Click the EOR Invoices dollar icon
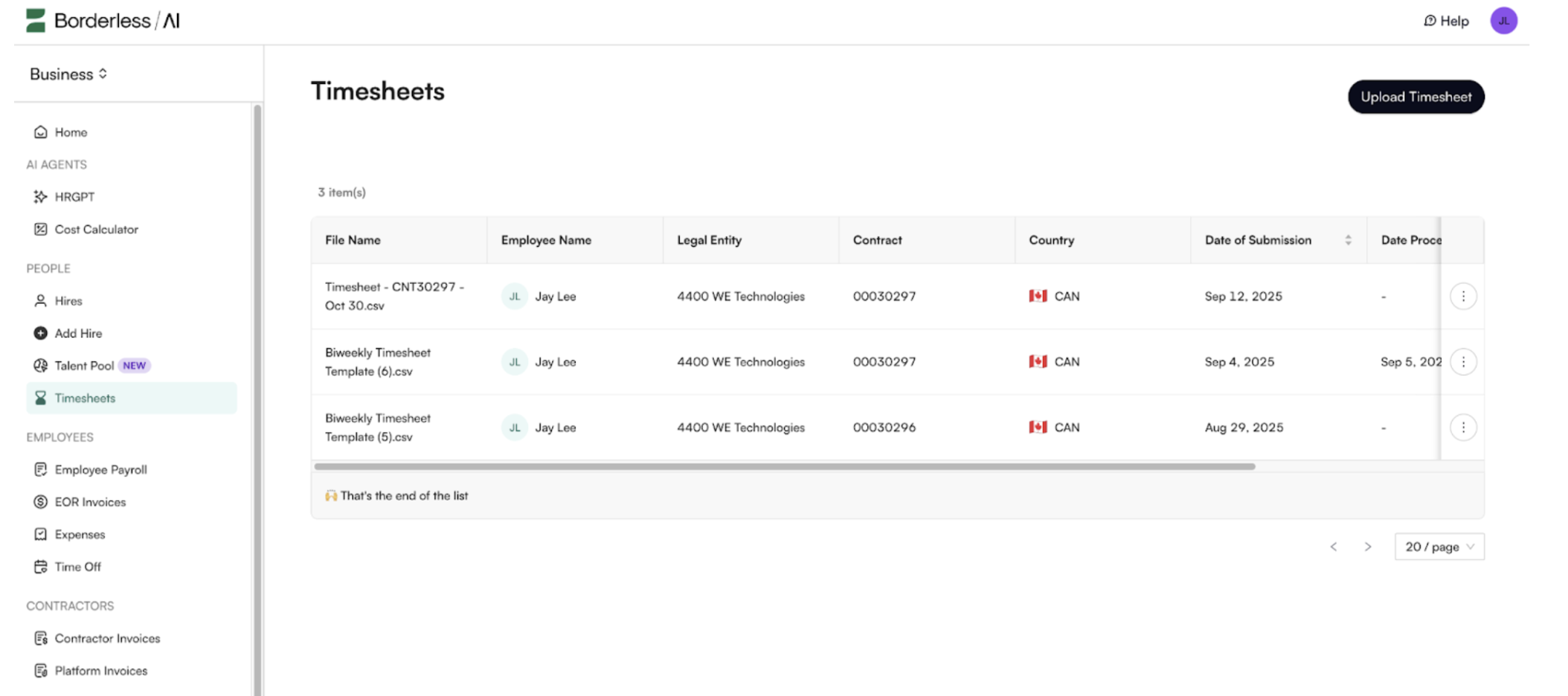Image resolution: width=1568 pixels, height=696 pixels. [x=40, y=502]
